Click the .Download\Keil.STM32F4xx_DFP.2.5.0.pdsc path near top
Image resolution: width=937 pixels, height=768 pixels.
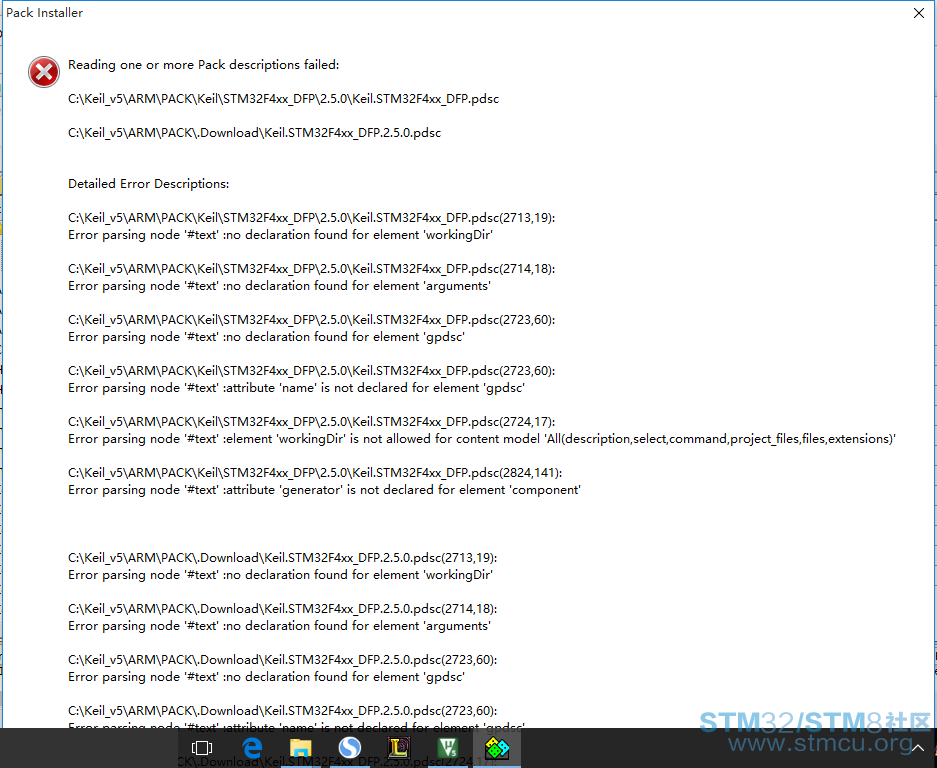255,133
